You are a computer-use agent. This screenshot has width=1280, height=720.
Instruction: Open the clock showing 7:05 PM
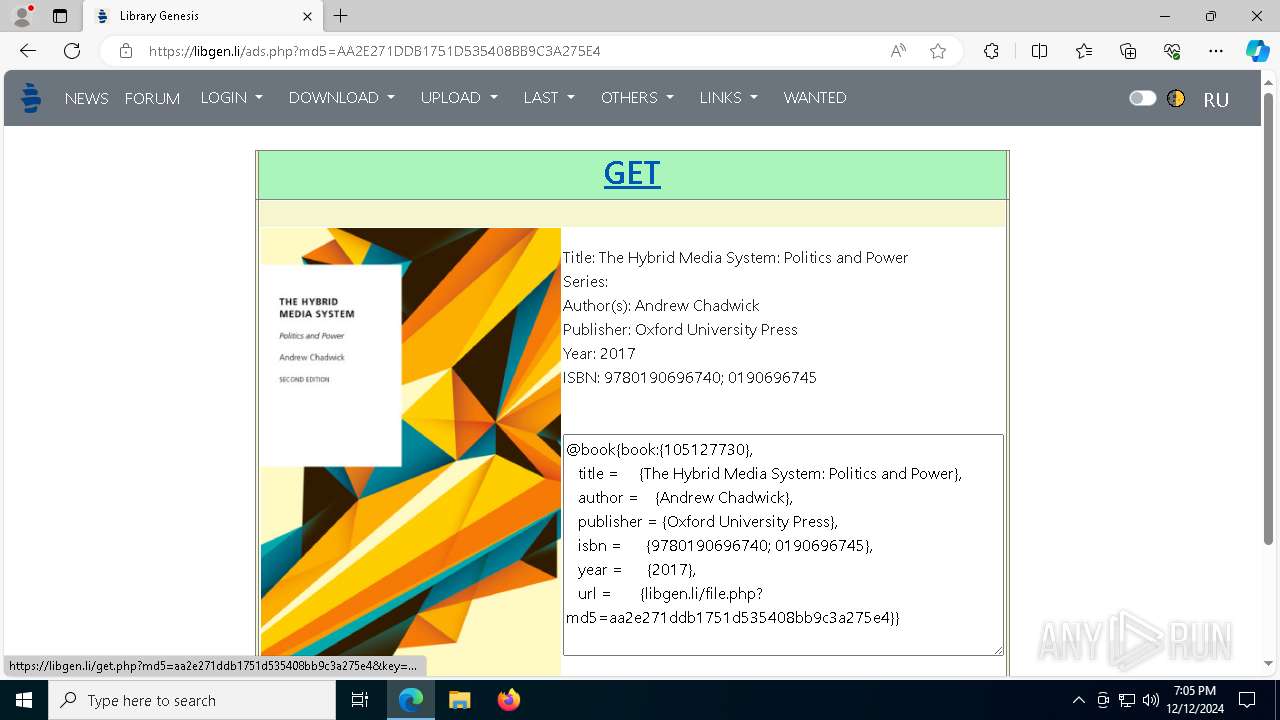[x=1195, y=699]
